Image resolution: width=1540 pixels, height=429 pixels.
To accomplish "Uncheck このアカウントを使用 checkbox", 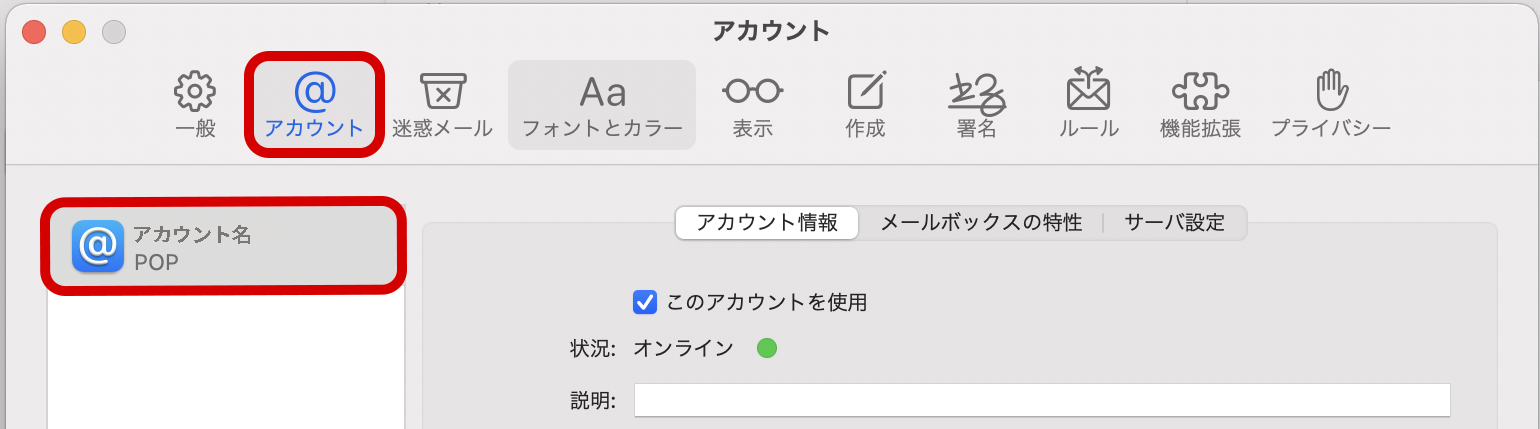I will point(645,301).
